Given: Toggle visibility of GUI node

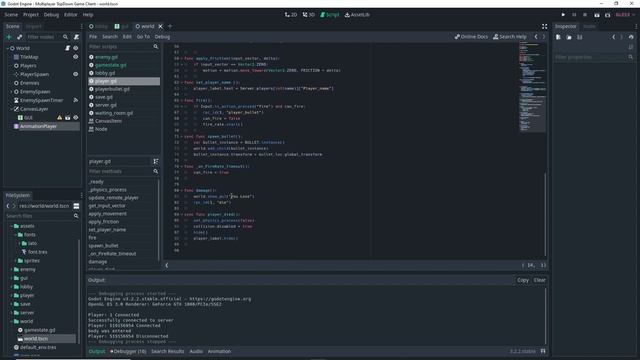Looking at the screenshot, I should click(x=76, y=118).
